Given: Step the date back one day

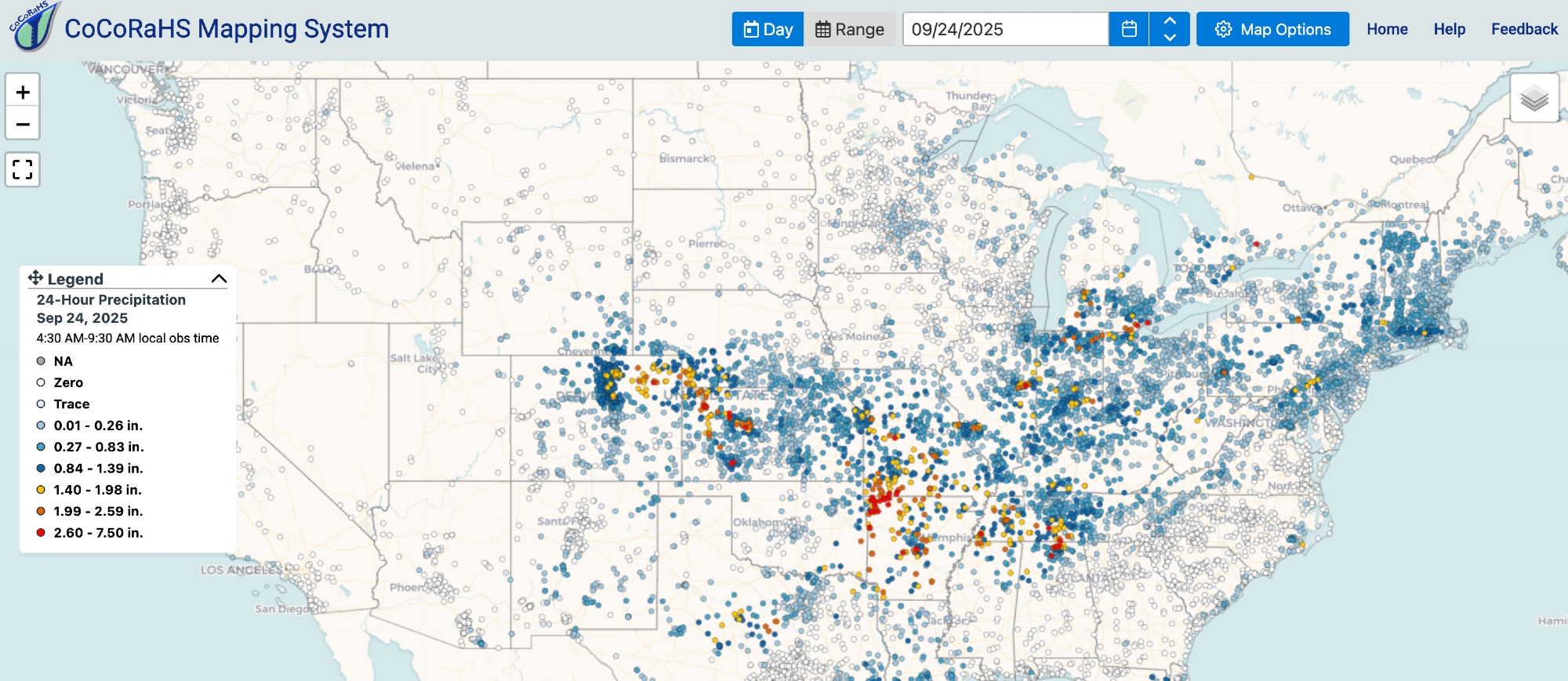Looking at the screenshot, I should (1170, 38).
